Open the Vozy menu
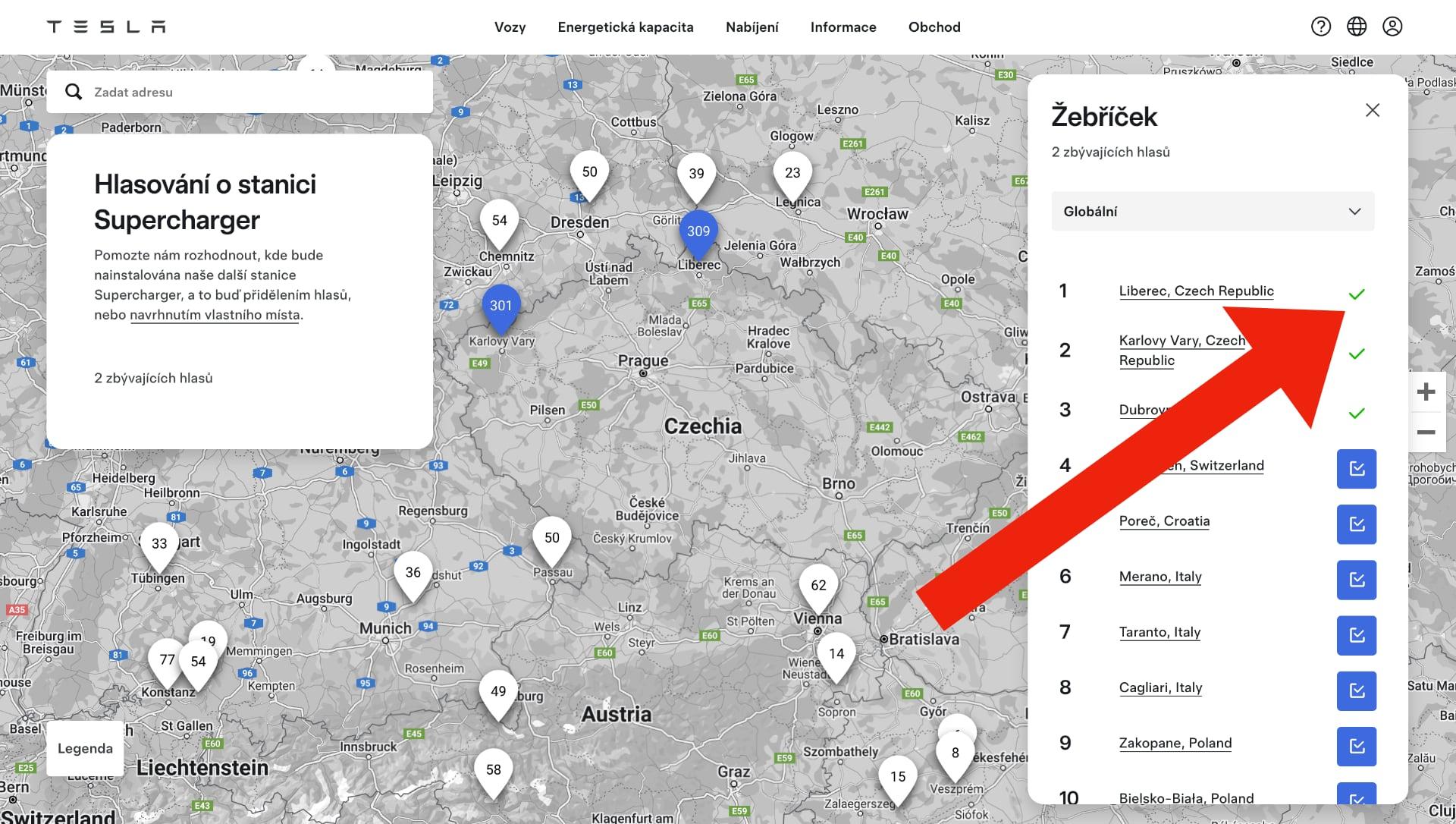This screenshot has width=1456, height=824. (510, 27)
